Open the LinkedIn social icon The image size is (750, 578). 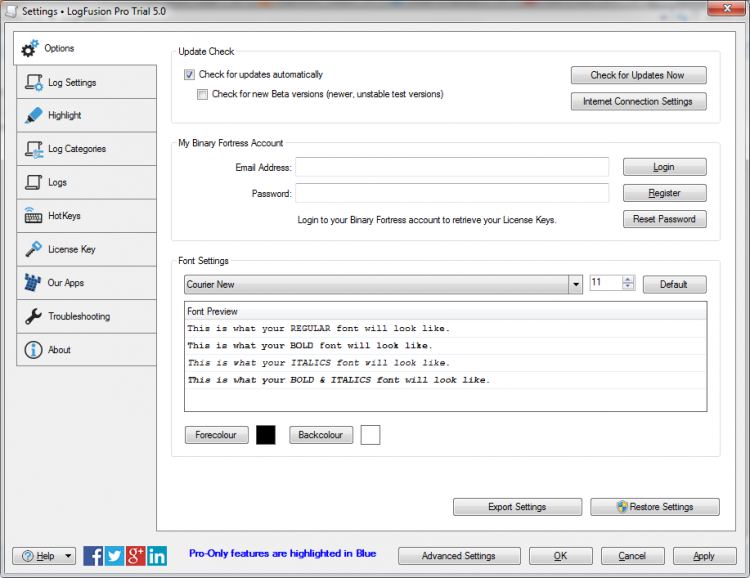tap(157, 556)
